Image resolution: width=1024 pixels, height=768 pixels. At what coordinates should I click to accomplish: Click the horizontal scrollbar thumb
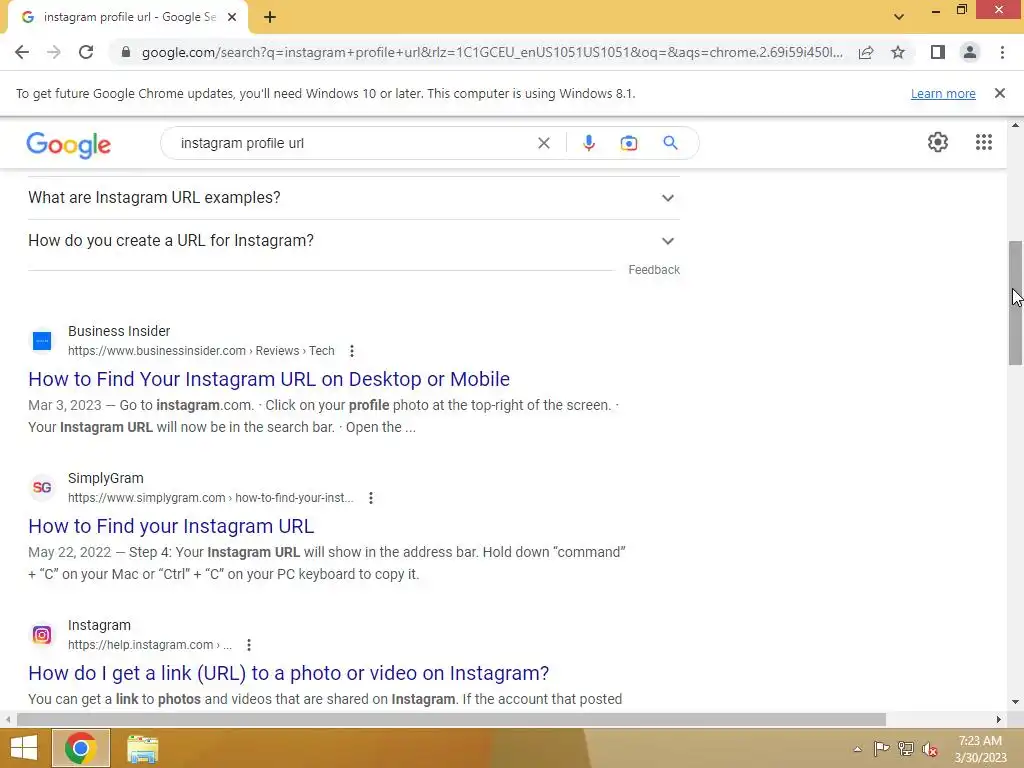(x=451, y=720)
